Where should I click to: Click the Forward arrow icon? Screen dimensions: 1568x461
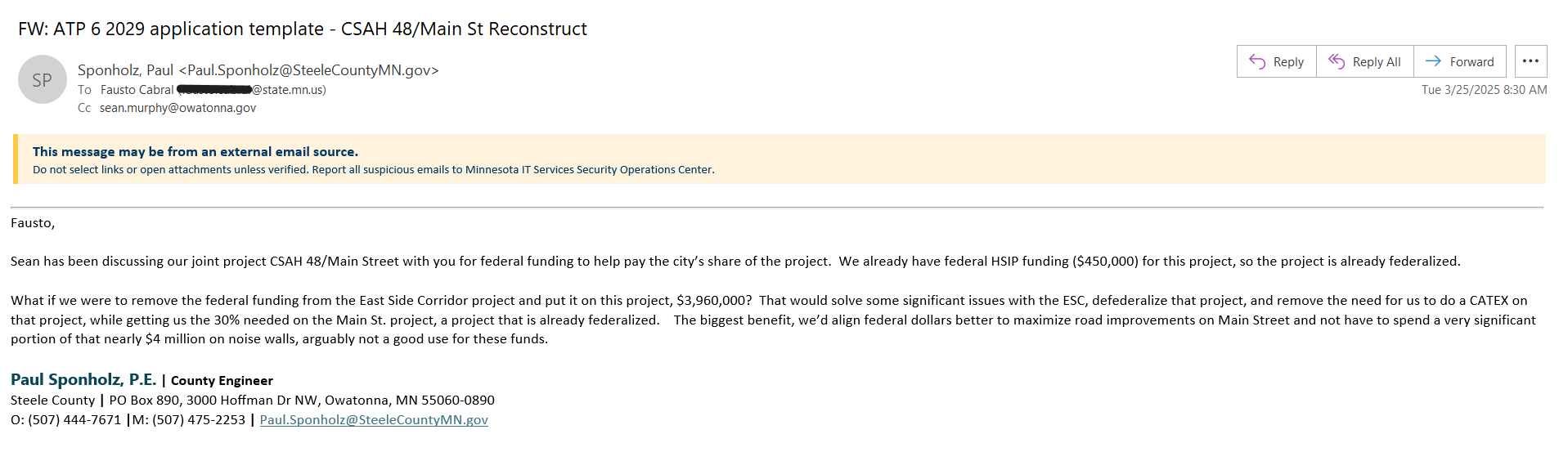[x=1433, y=61]
